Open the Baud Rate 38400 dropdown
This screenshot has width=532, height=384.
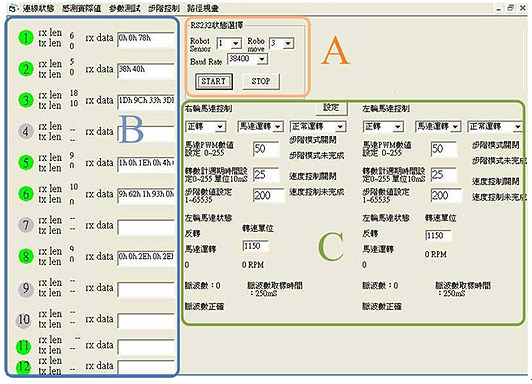pyautogui.click(x=247, y=59)
